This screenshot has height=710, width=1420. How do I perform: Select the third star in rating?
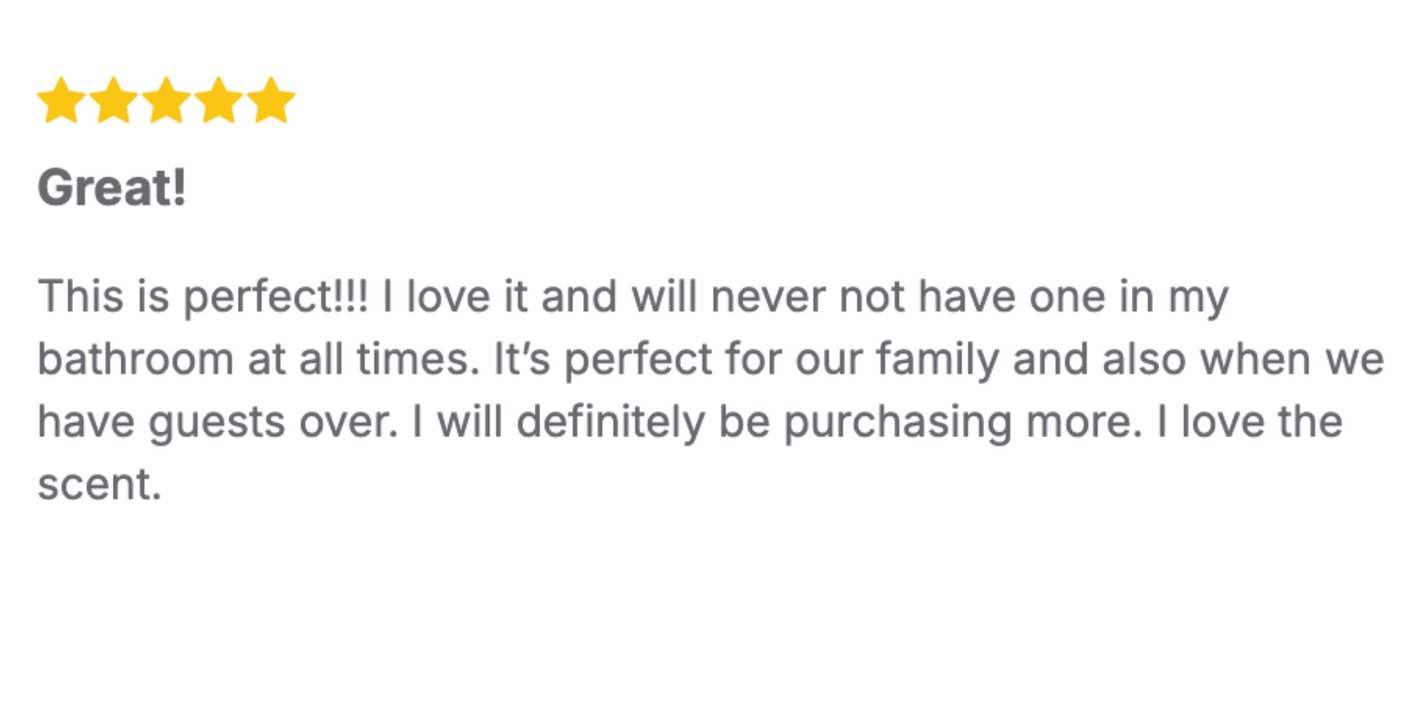pos(166,101)
